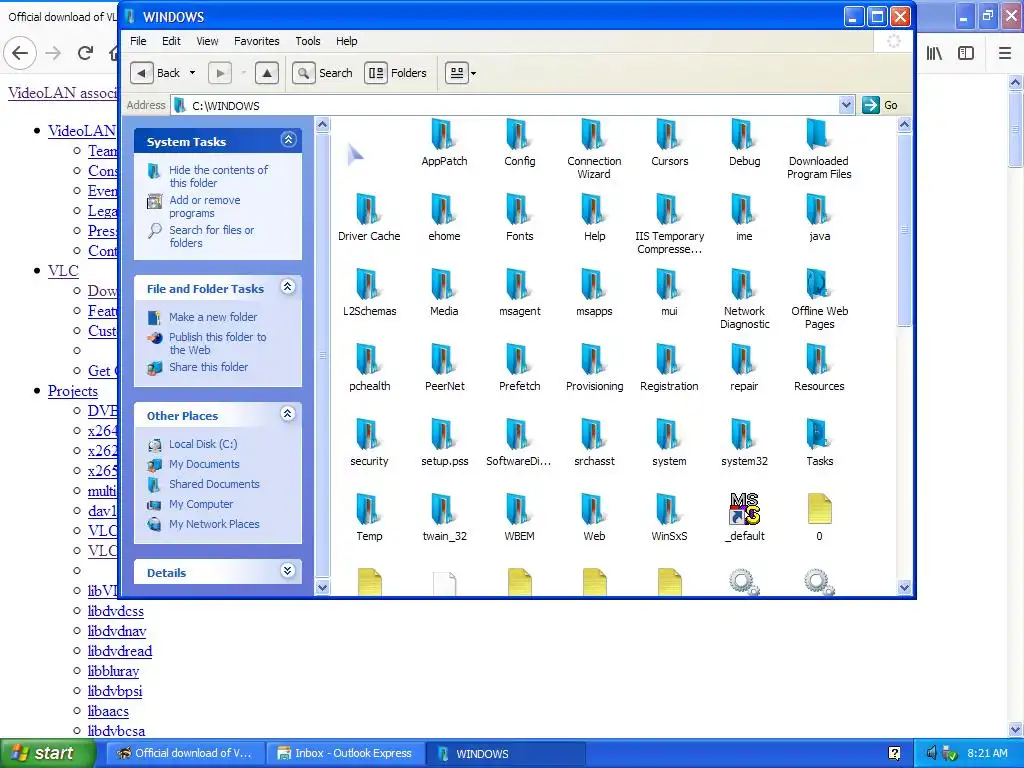This screenshot has height=768, width=1024.
Task: Select the Downloaded Program Files folder
Action: [819, 149]
